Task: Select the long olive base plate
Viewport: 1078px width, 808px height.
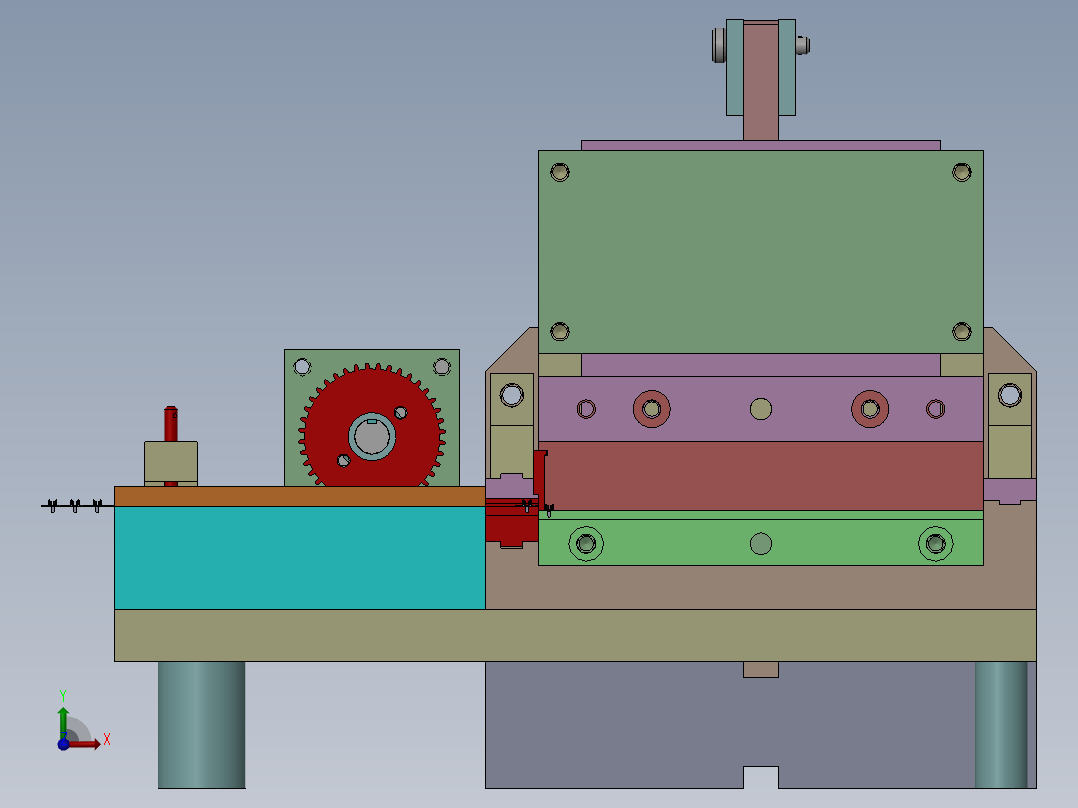Action: (x=575, y=635)
